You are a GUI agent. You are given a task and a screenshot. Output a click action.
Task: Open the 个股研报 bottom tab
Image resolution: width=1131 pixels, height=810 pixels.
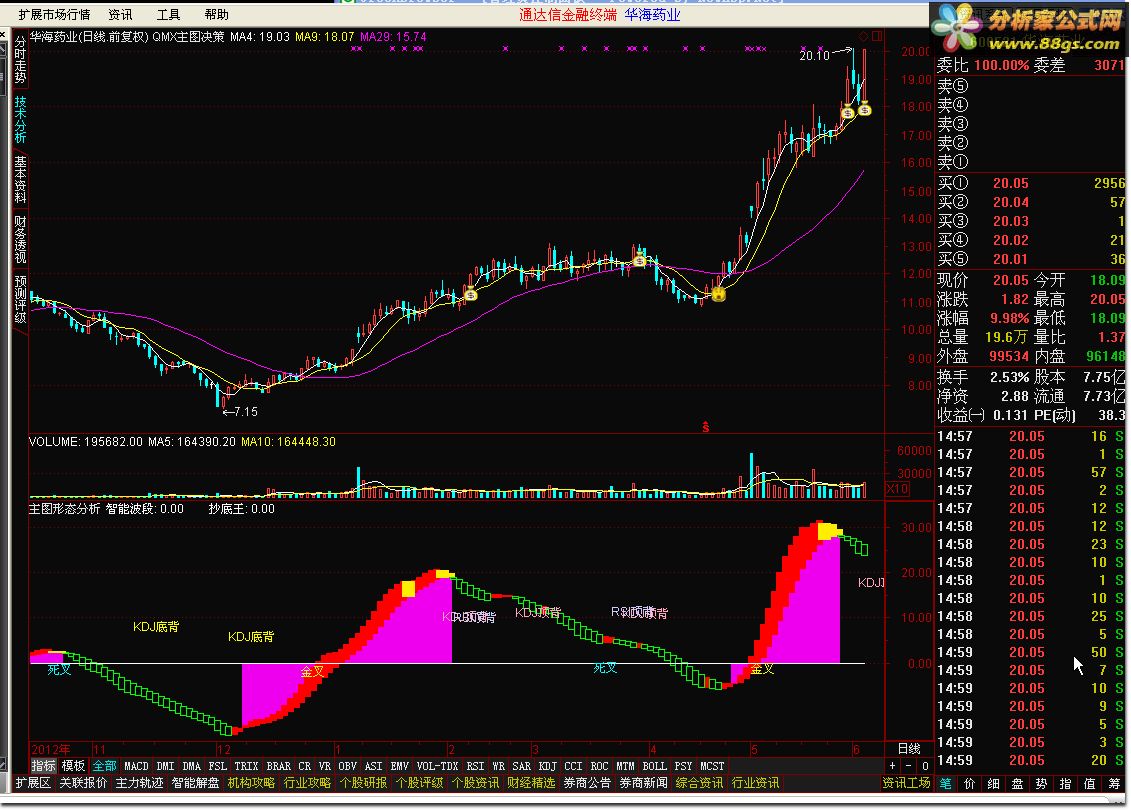pos(363,783)
